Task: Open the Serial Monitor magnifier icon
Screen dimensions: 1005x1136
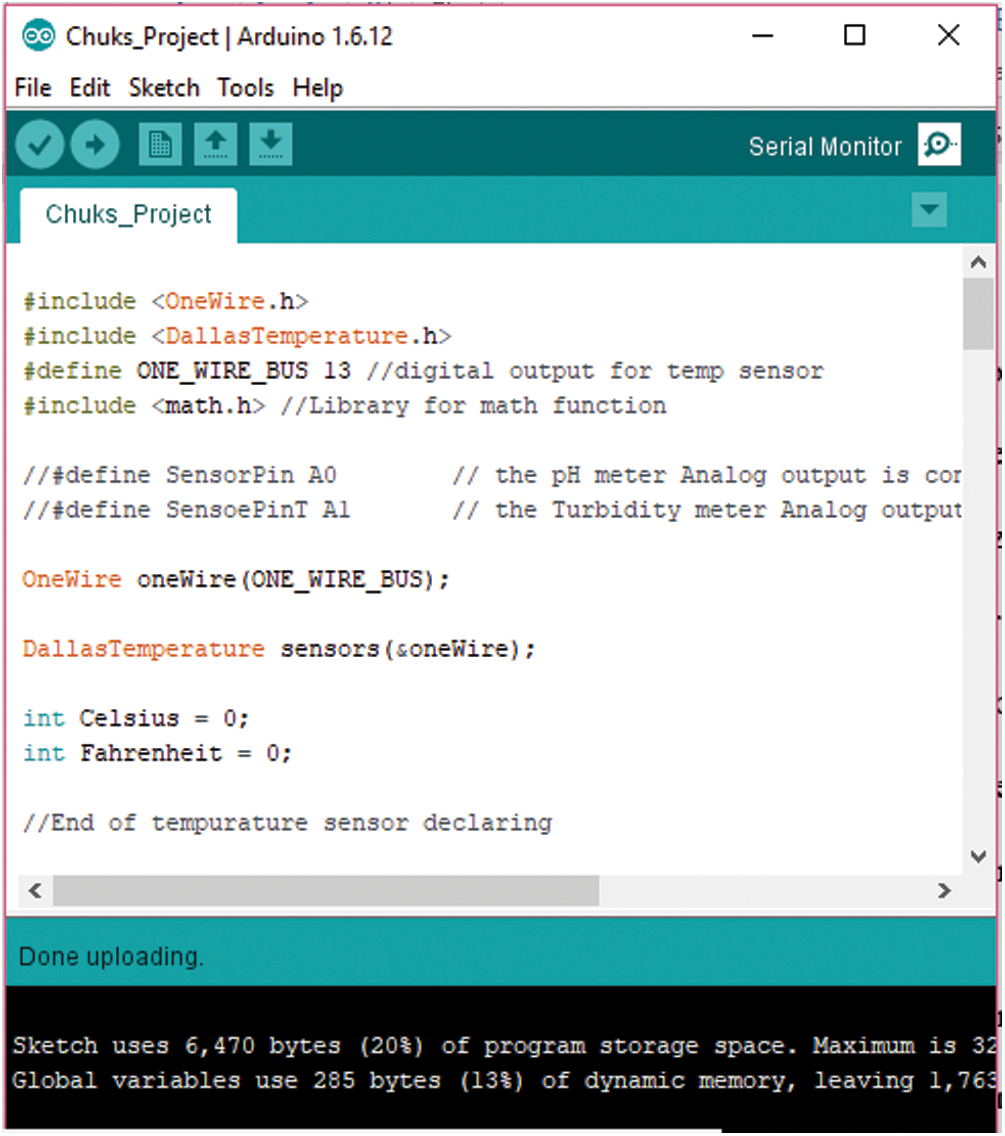Action: coord(939,146)
